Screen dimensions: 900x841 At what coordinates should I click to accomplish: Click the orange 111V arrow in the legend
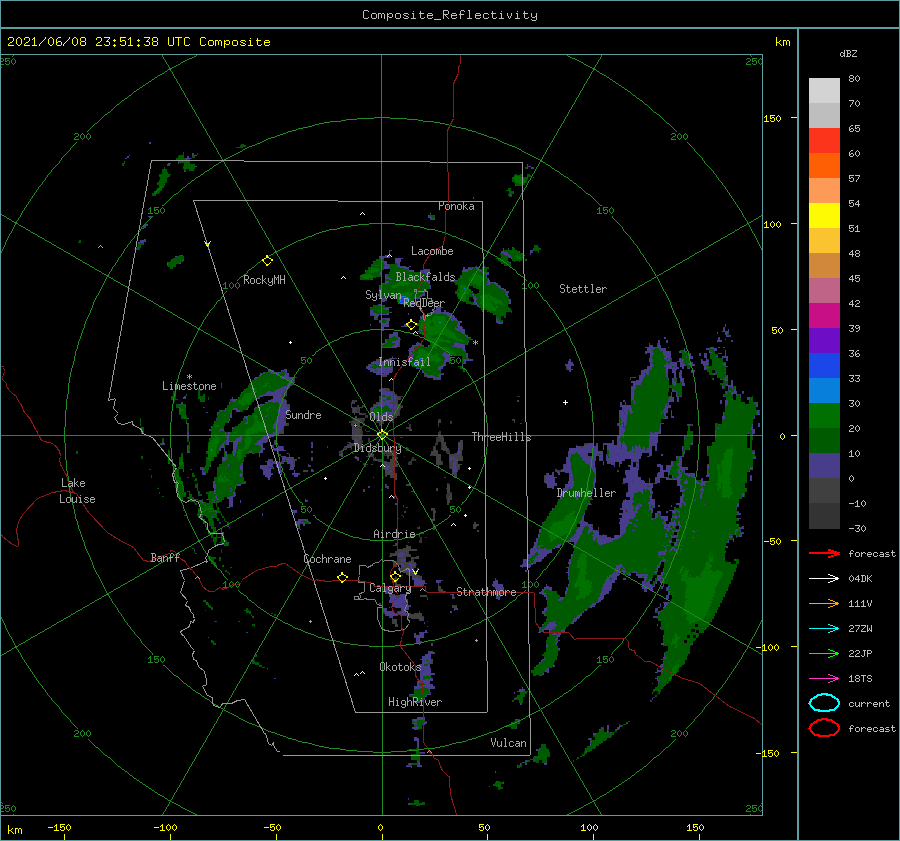[824, 603]
